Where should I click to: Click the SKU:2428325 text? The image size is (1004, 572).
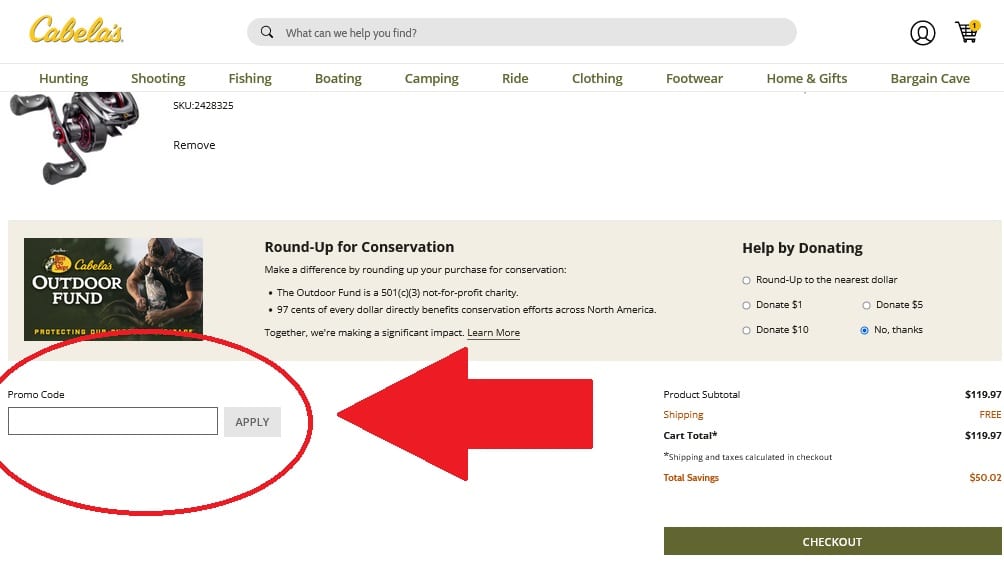point(203,105)
